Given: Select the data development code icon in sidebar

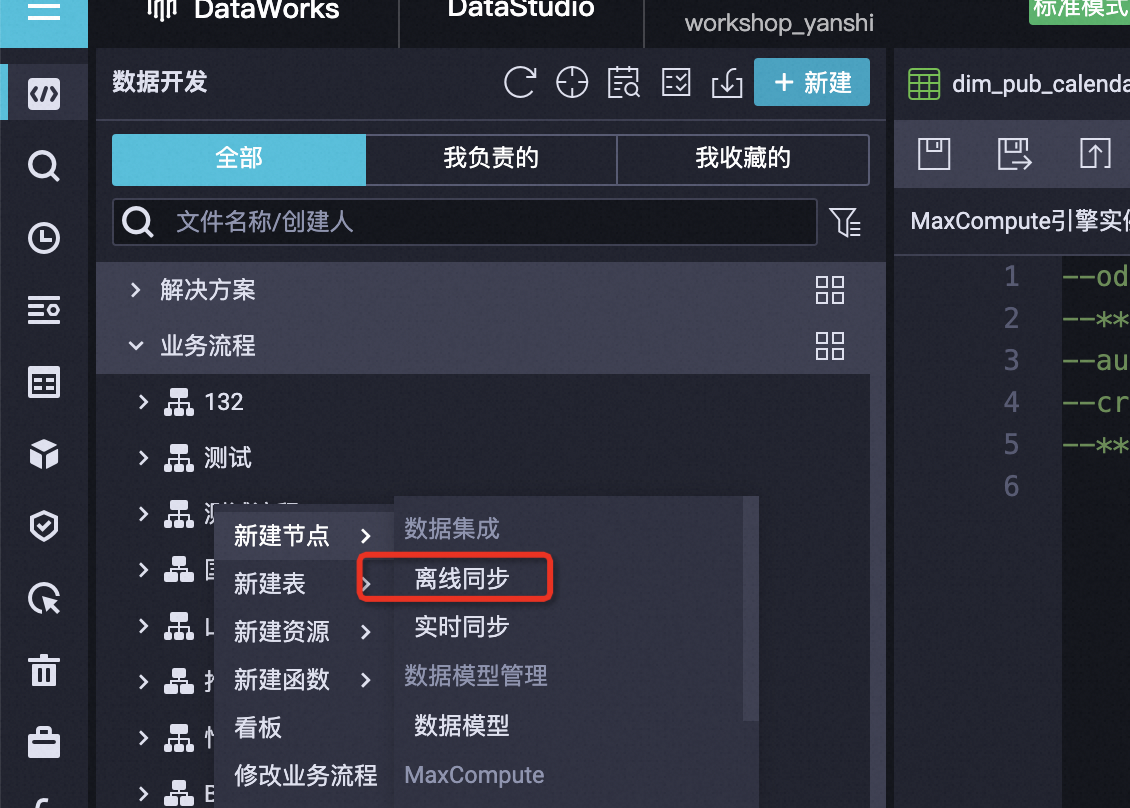Looking at the screenshot, I should [44, 94].
